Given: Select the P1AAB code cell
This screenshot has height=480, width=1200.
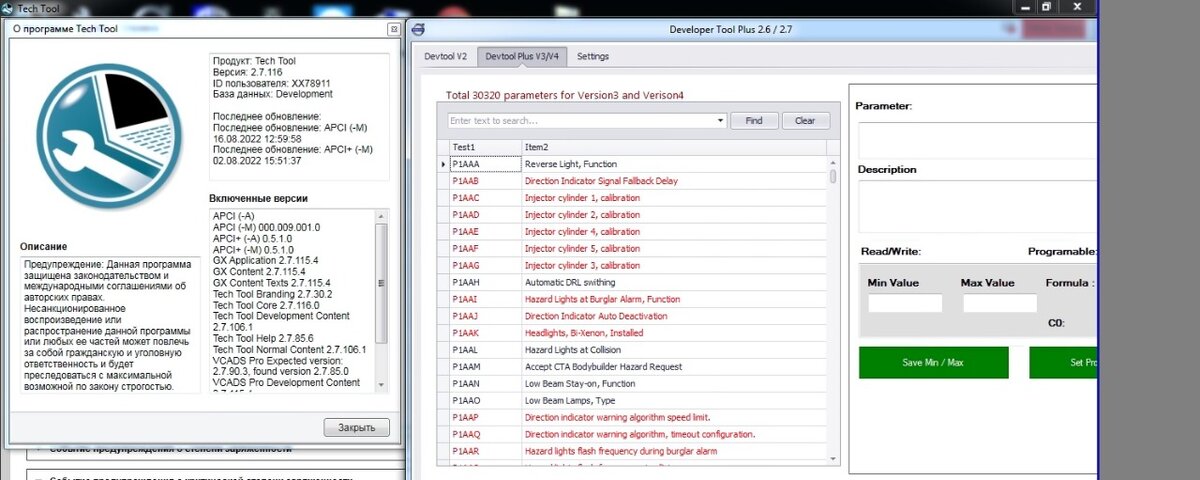Looking at the screenshot, I should [485, 181].
